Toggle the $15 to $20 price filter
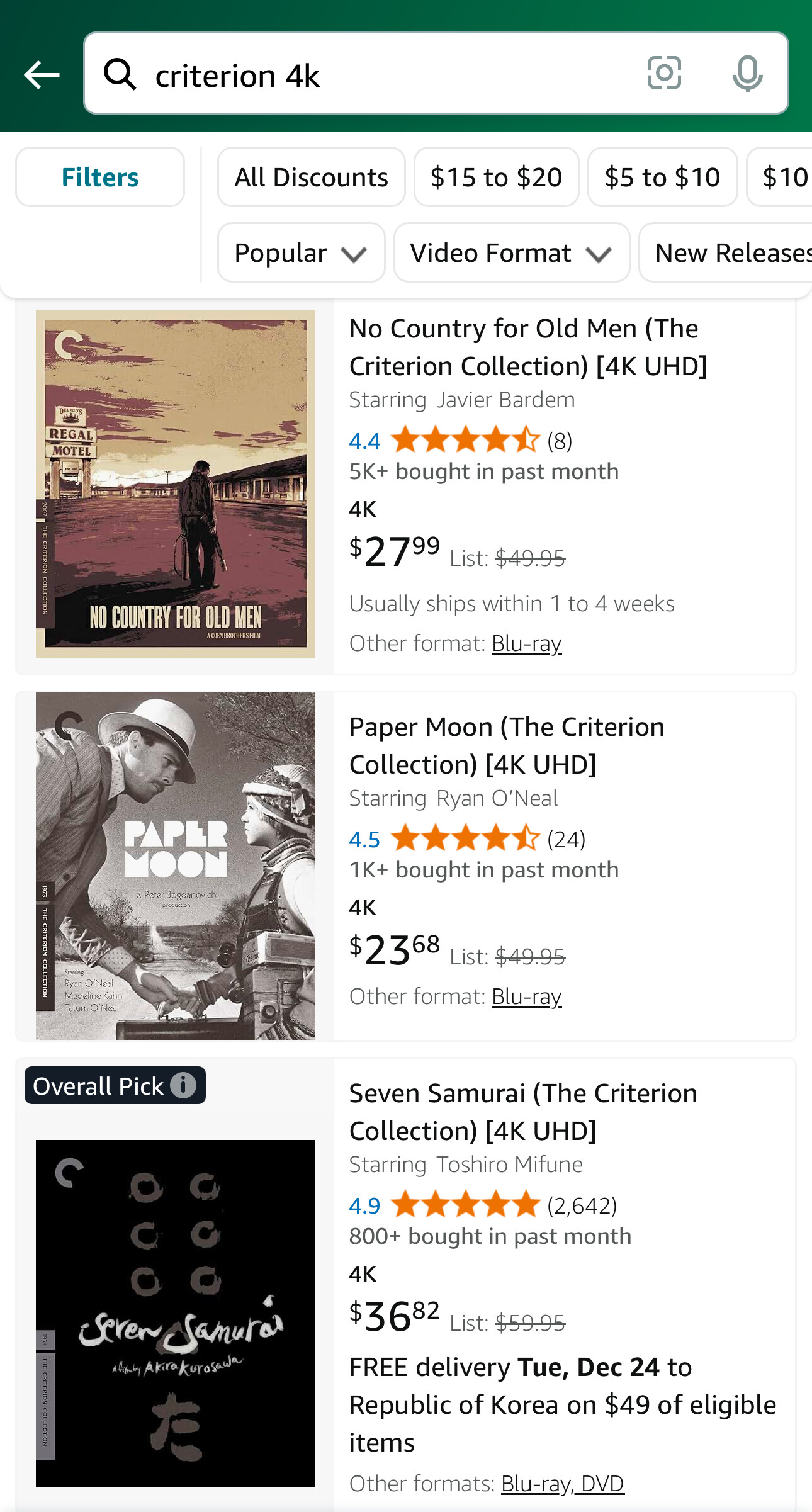The width and height of the screenshot is (812, 1512). click(496, 177)
